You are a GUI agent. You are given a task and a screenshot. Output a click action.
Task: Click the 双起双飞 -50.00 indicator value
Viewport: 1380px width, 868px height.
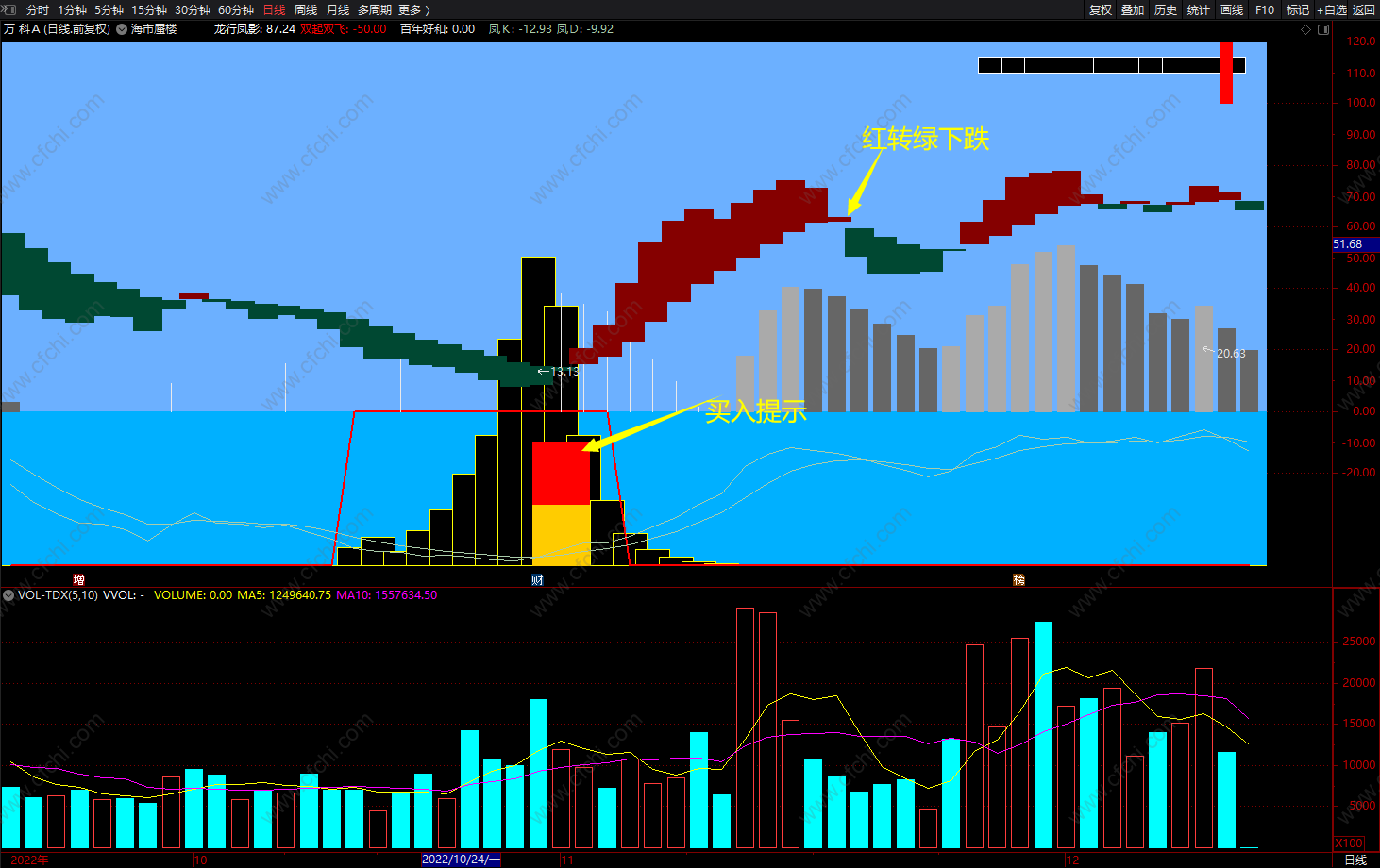(344, 29)
